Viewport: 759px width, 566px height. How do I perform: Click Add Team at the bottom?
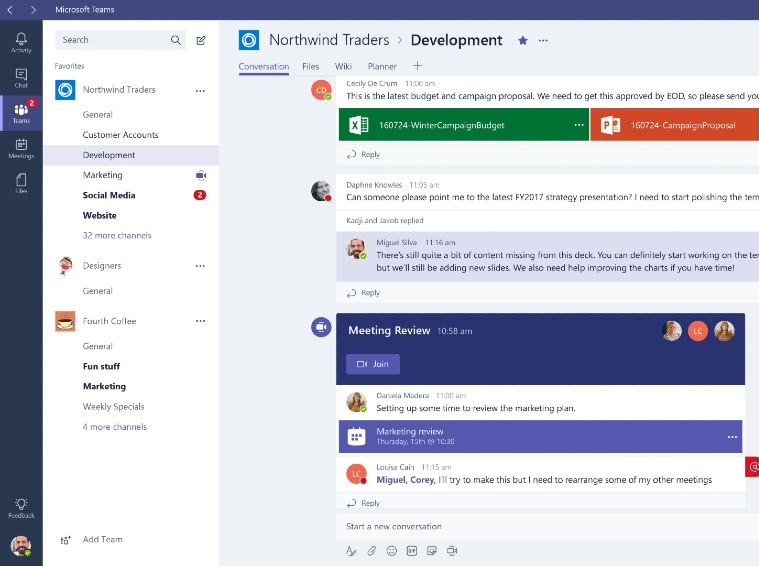pyautogui.click(x=92, y=539)
